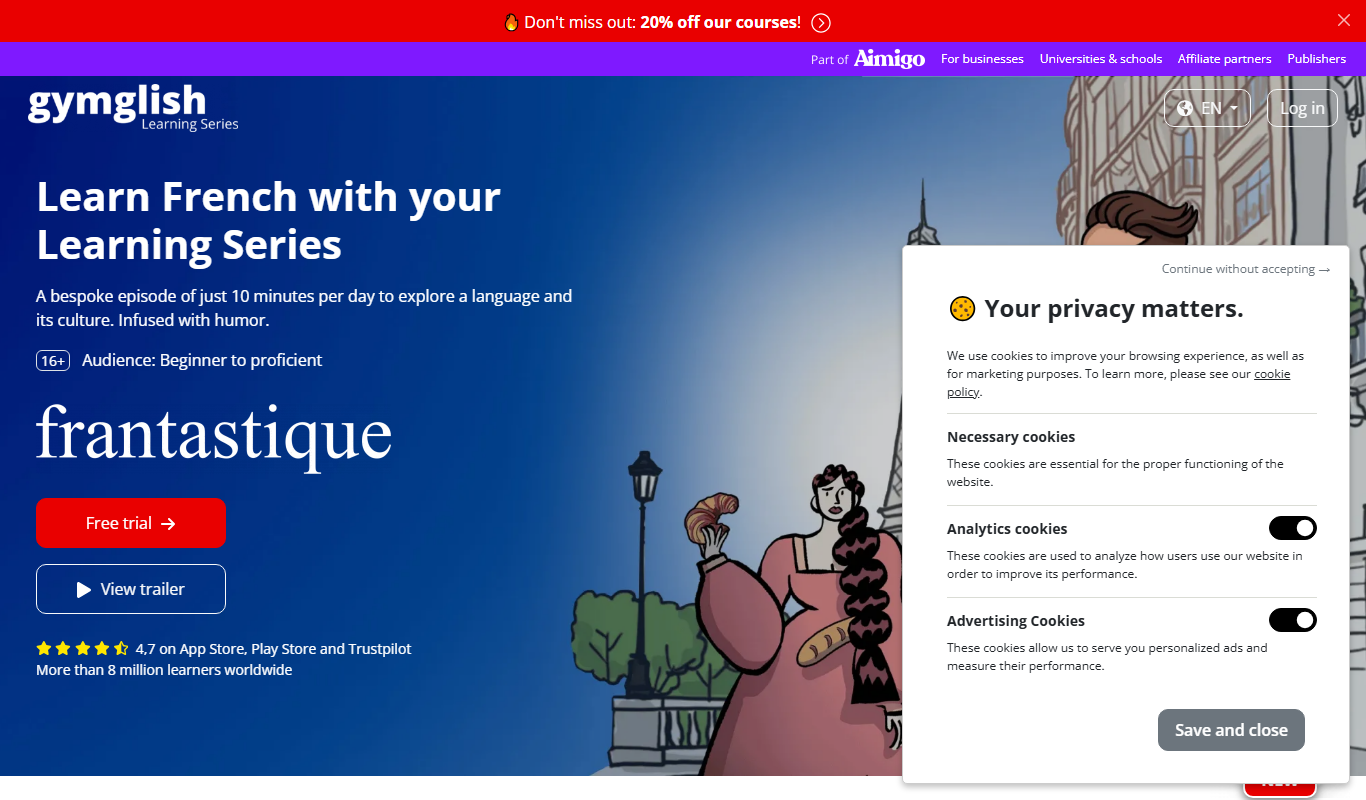Open For businesses menu link
Screen dimensions: 1366x800
tap(982, 59)
